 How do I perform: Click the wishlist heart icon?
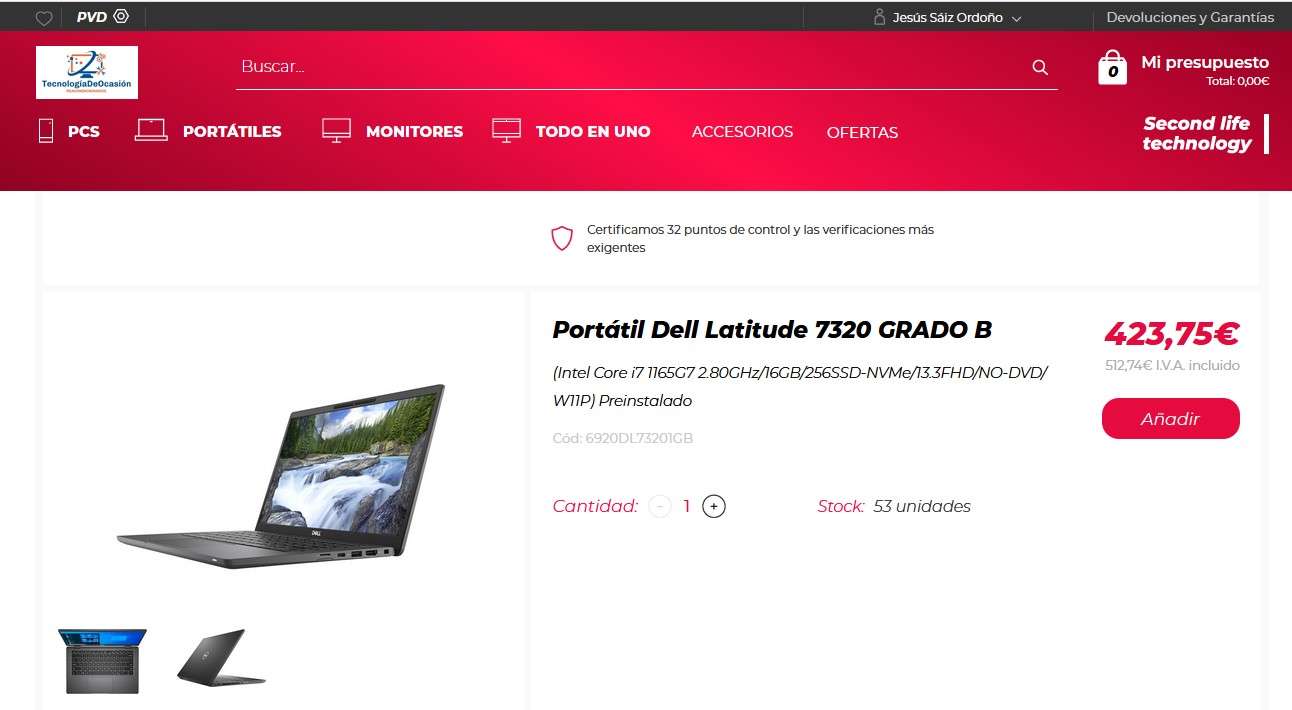pyautogui.click(x=44, y=18)
